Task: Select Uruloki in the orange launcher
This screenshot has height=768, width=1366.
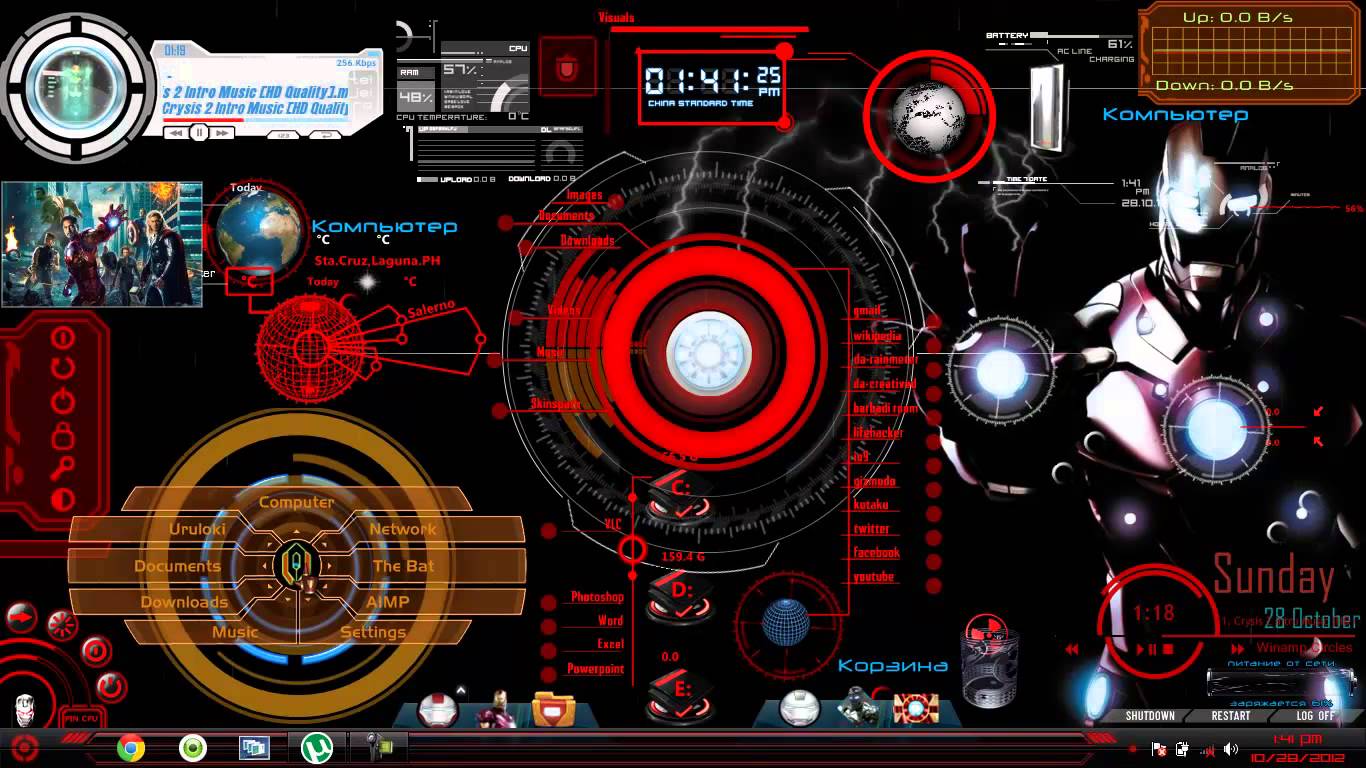Action: pos(198,529)
